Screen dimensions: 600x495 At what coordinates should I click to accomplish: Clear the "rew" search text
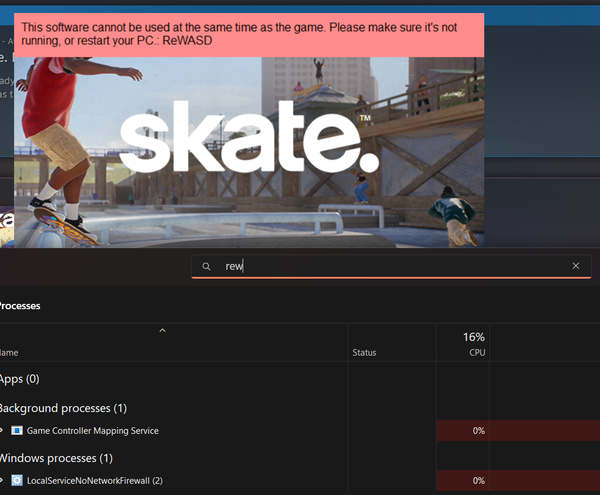pyautogui.click(x=576, y=266)
